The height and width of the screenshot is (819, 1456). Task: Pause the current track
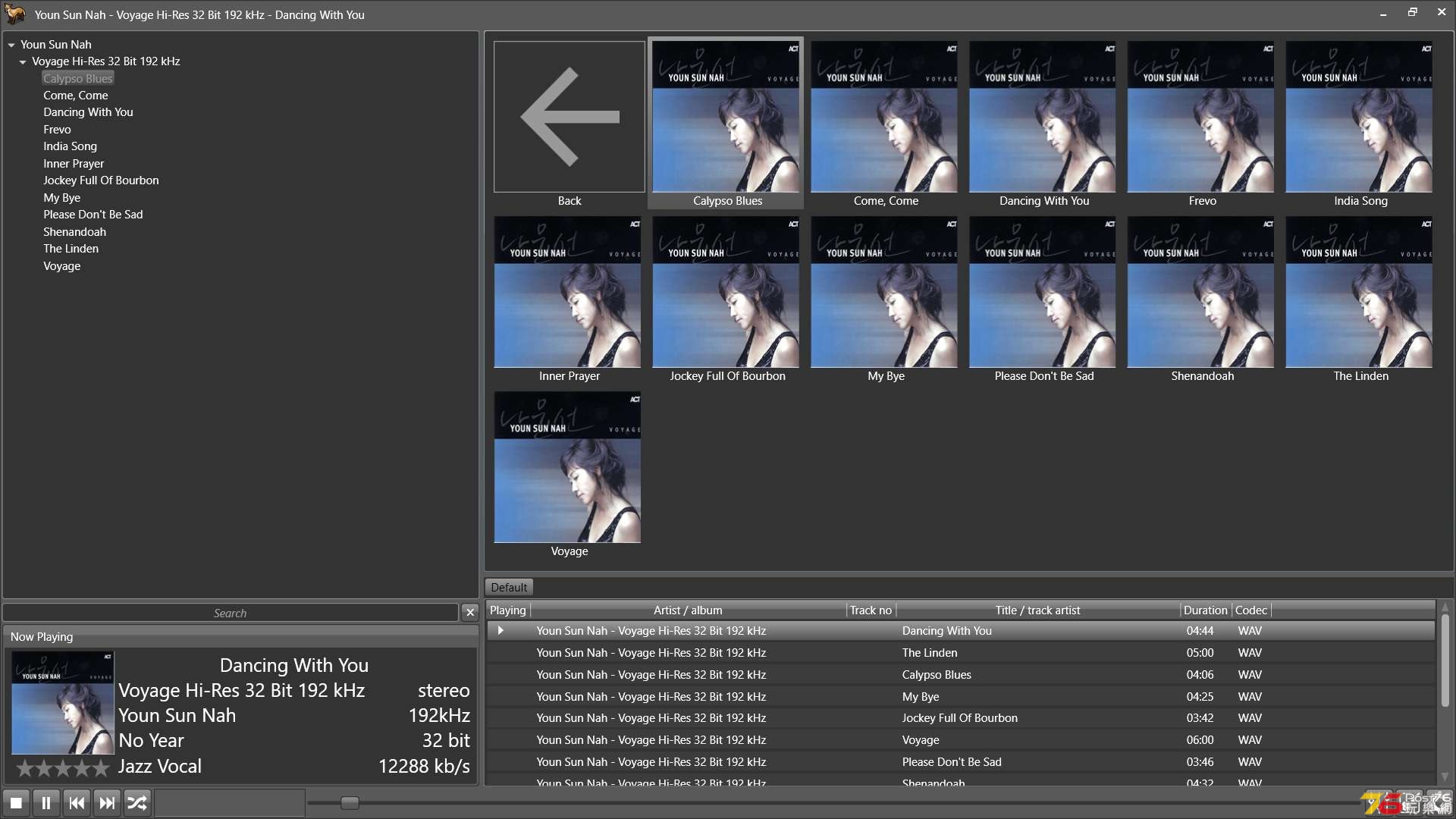[46, 802]
